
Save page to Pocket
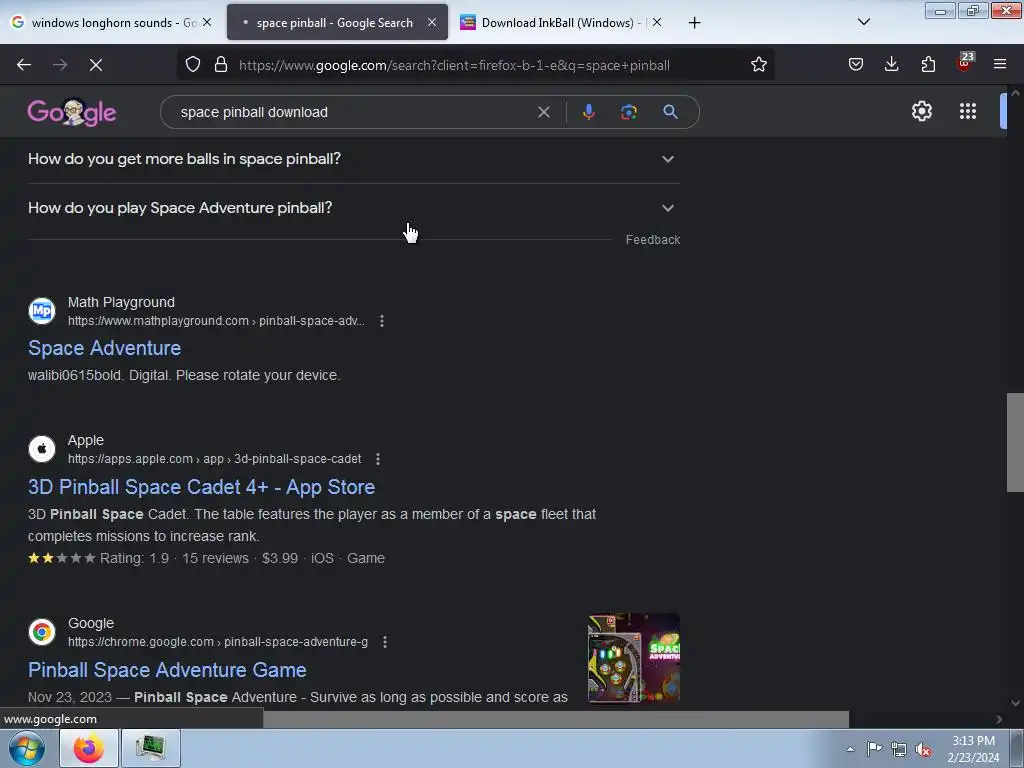click(856, 64)
